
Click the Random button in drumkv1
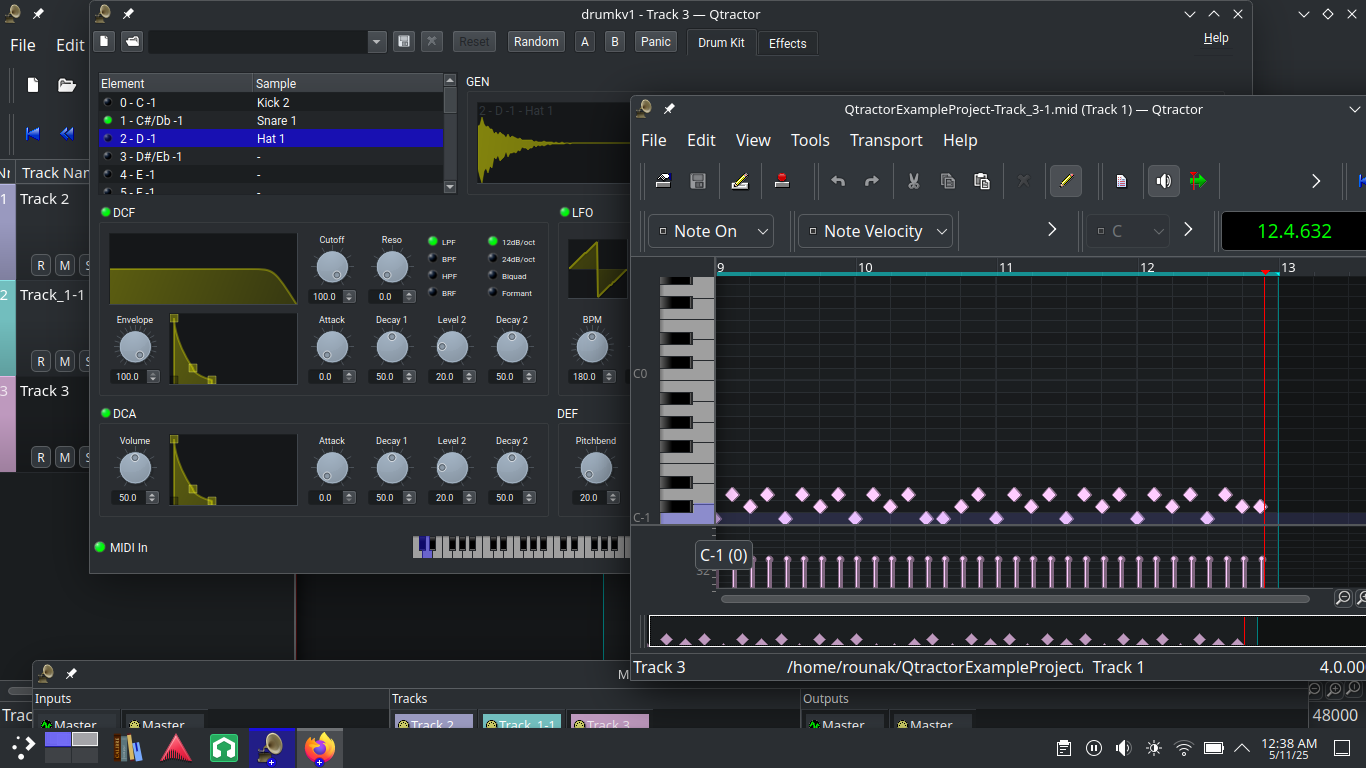point(536,41)
